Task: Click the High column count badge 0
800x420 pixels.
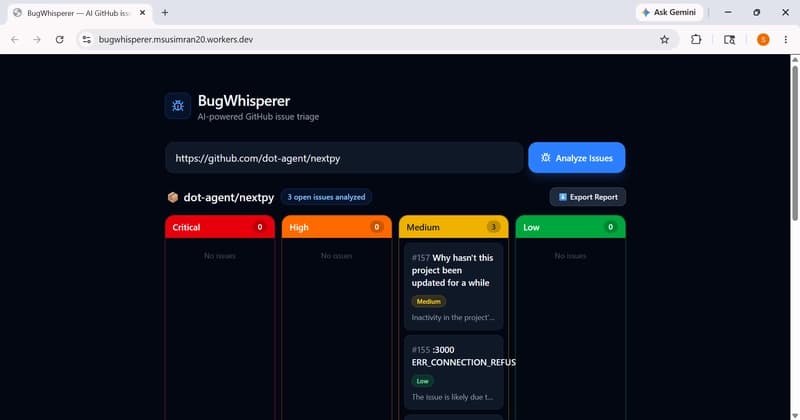Action: [377, 227]
